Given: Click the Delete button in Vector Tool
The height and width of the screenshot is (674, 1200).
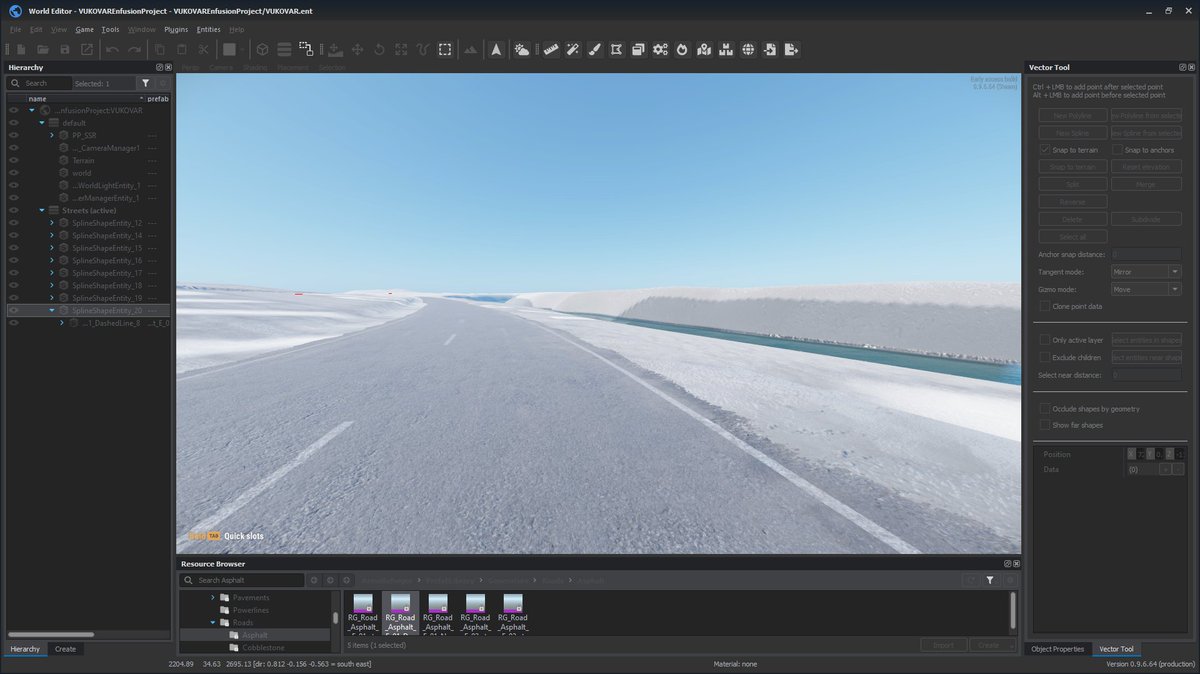Looking at the screenshot, I should 1072,219.
